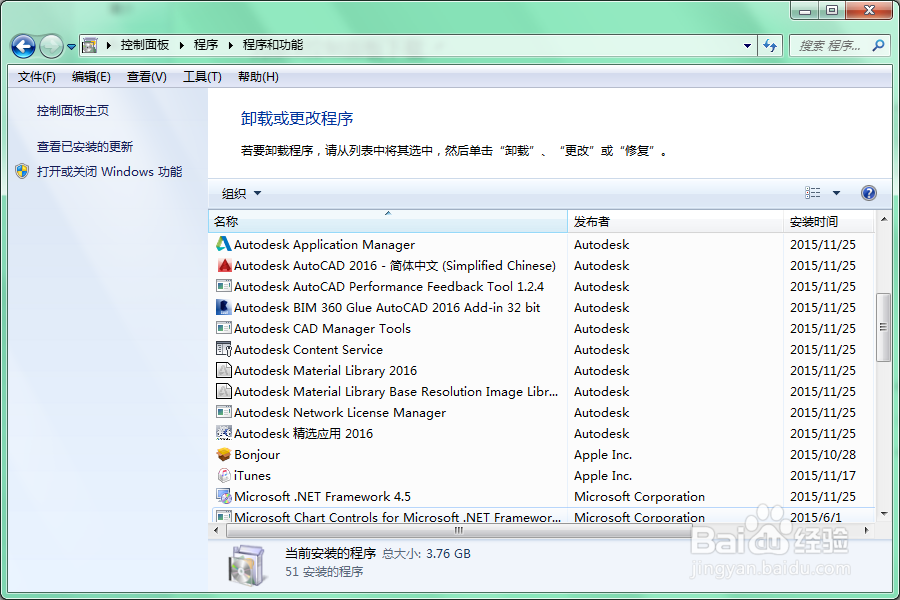Open 打开或关闭 Windows 功能 link
This screenshot has height=600, width=900.
coord(110,172)
